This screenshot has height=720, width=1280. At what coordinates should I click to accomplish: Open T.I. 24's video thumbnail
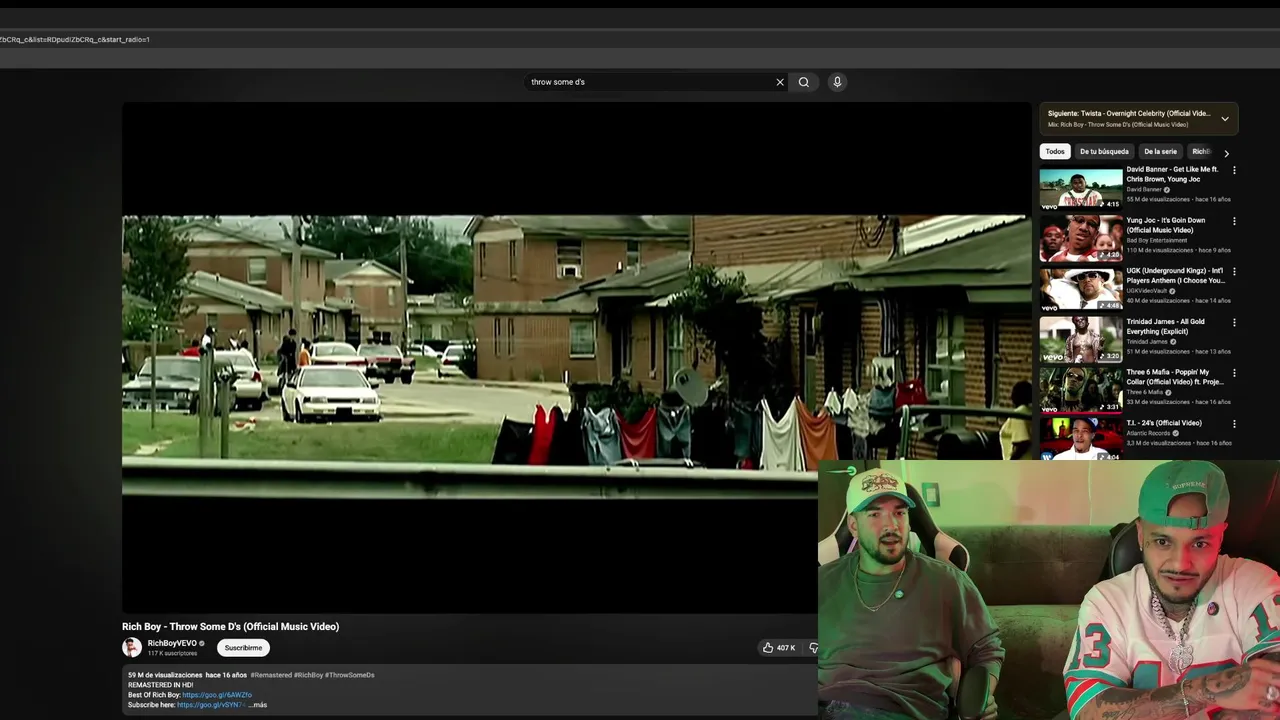point(1081,440)
